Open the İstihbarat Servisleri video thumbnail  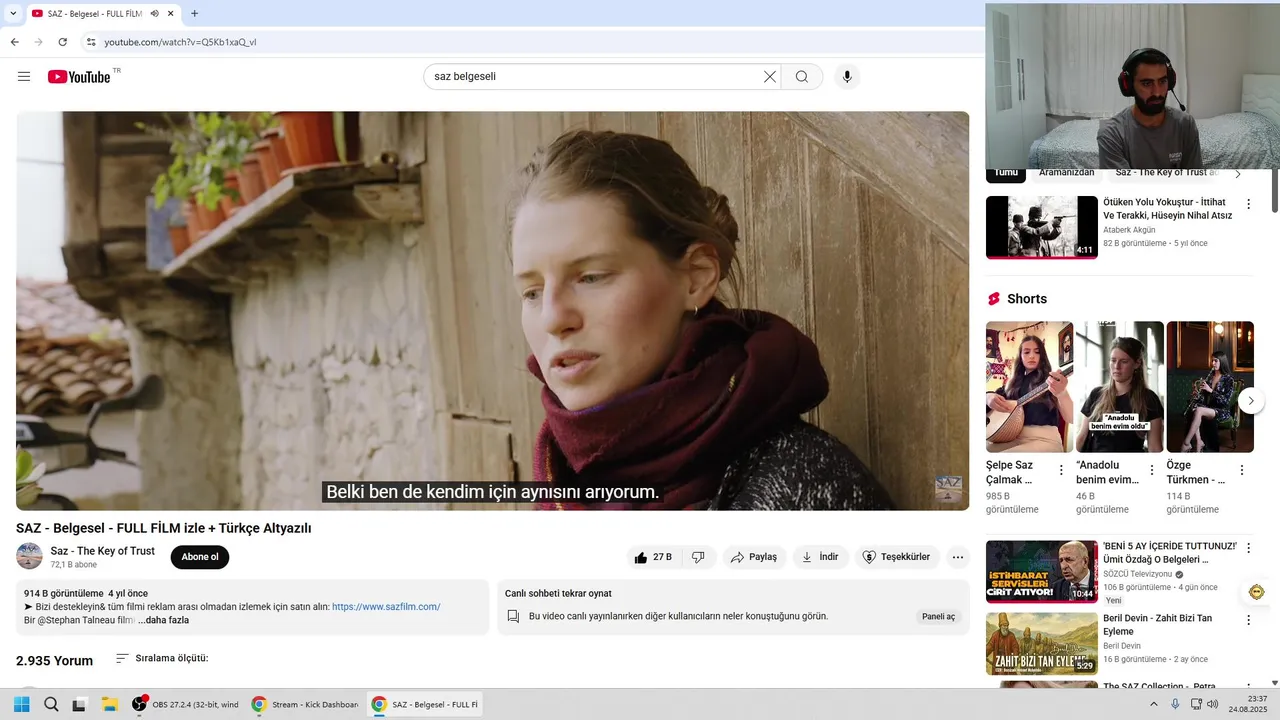tap(1042, 571)
